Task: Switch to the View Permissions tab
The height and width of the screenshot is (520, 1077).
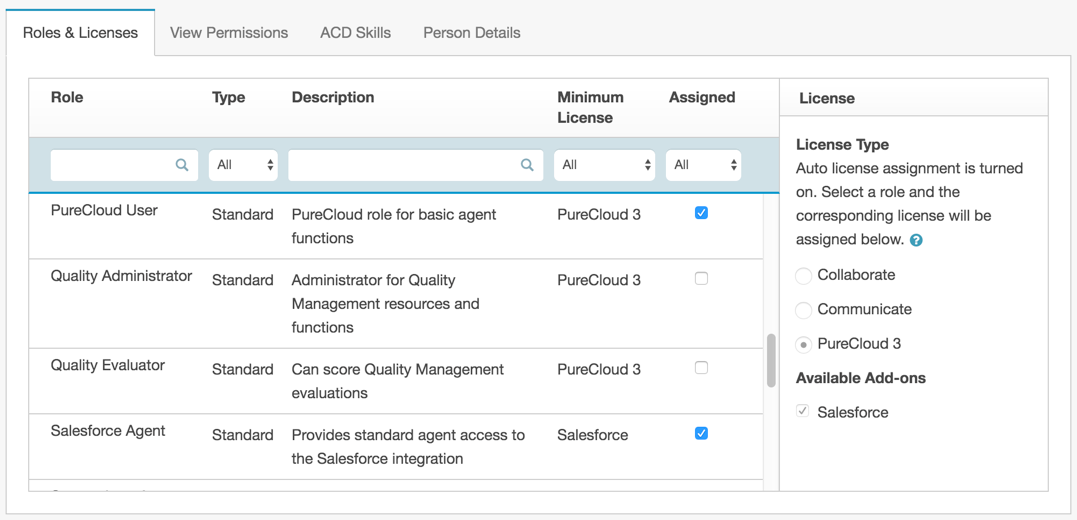Action: point(229,33)
